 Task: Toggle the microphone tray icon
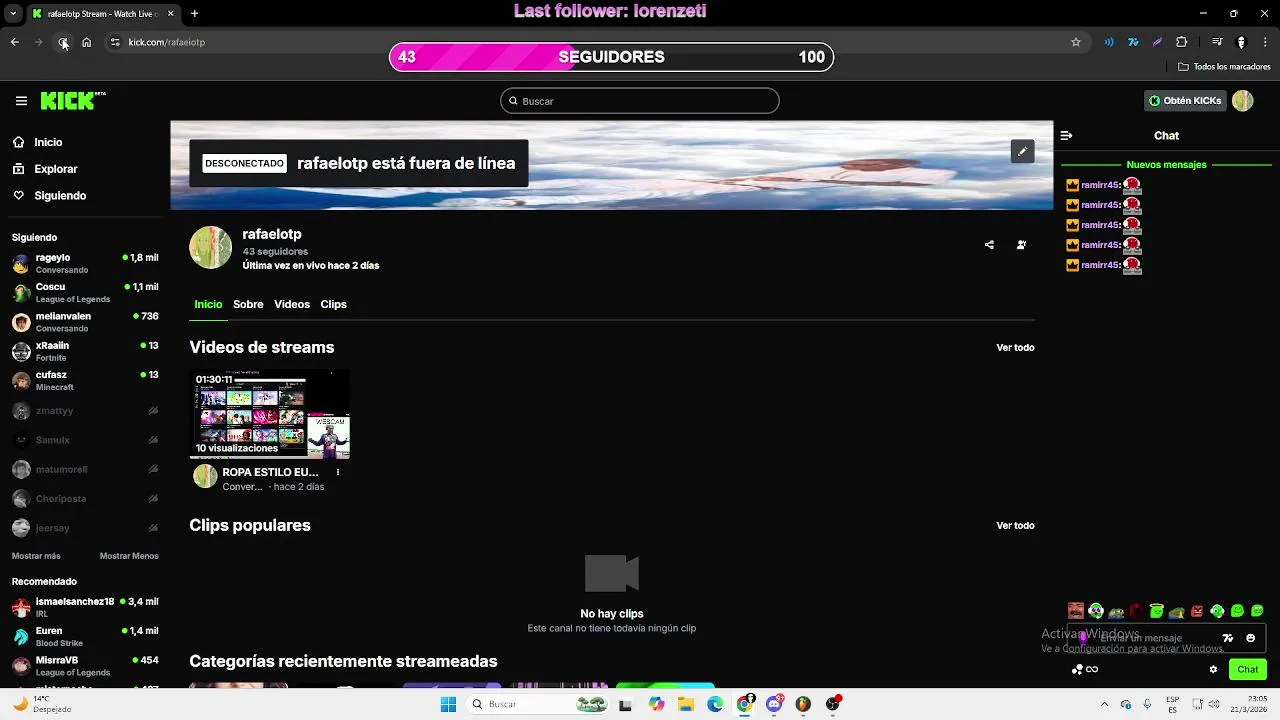tap(1147, 704)
